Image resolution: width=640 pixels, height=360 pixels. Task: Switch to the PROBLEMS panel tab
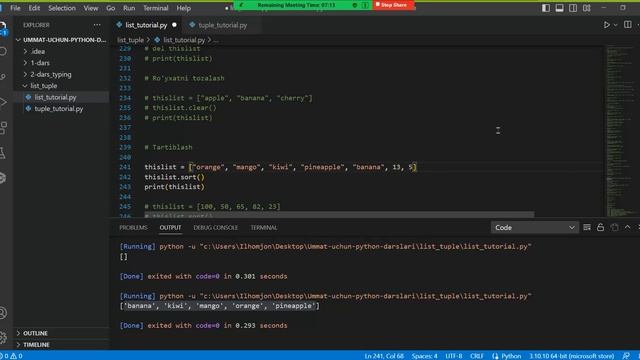tap(133, 227)
